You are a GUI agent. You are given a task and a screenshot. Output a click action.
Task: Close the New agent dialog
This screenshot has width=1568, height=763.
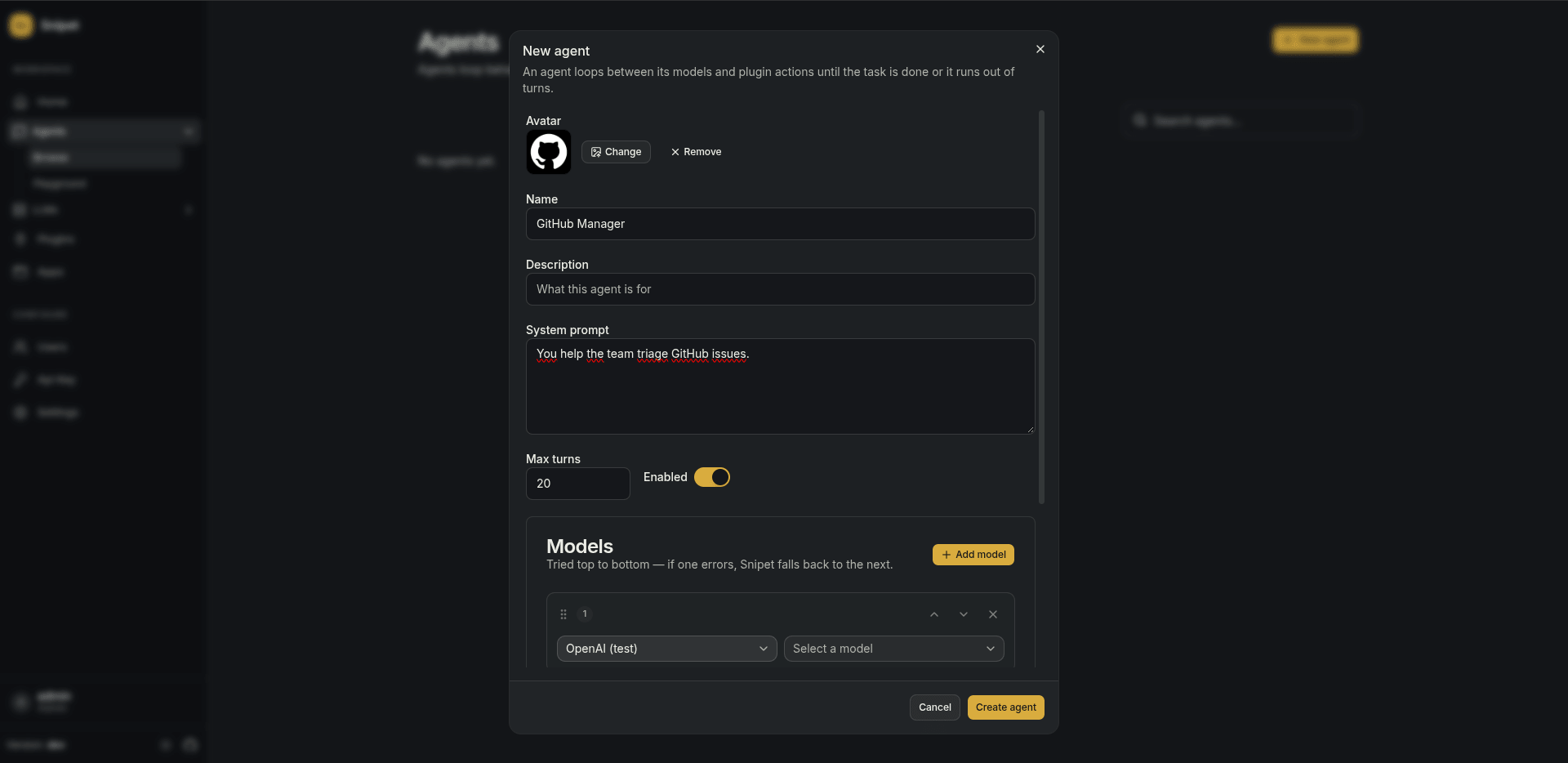pos(1040,49)
